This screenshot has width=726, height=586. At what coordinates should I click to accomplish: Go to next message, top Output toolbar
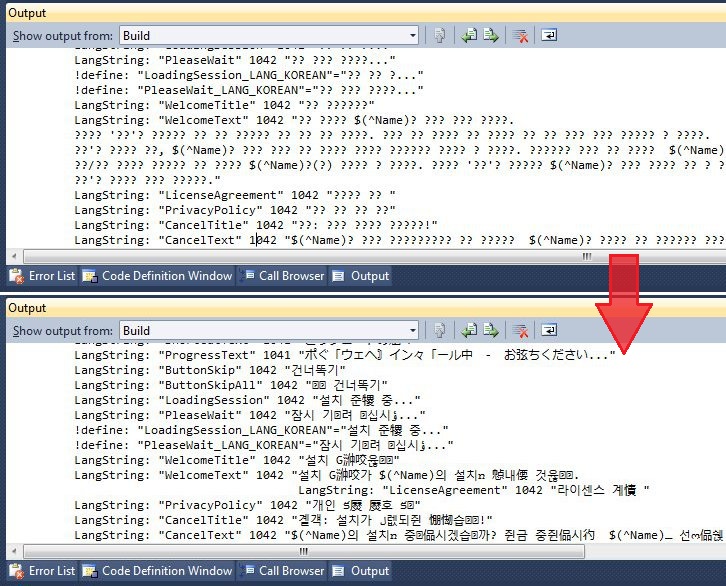(491, 35)
